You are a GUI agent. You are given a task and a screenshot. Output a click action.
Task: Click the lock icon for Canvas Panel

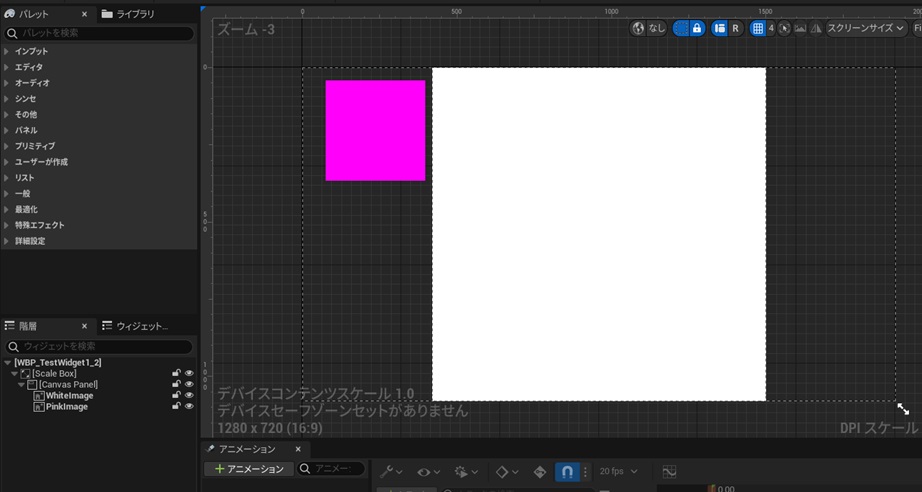pyautogui.click(x=176, y=384)
